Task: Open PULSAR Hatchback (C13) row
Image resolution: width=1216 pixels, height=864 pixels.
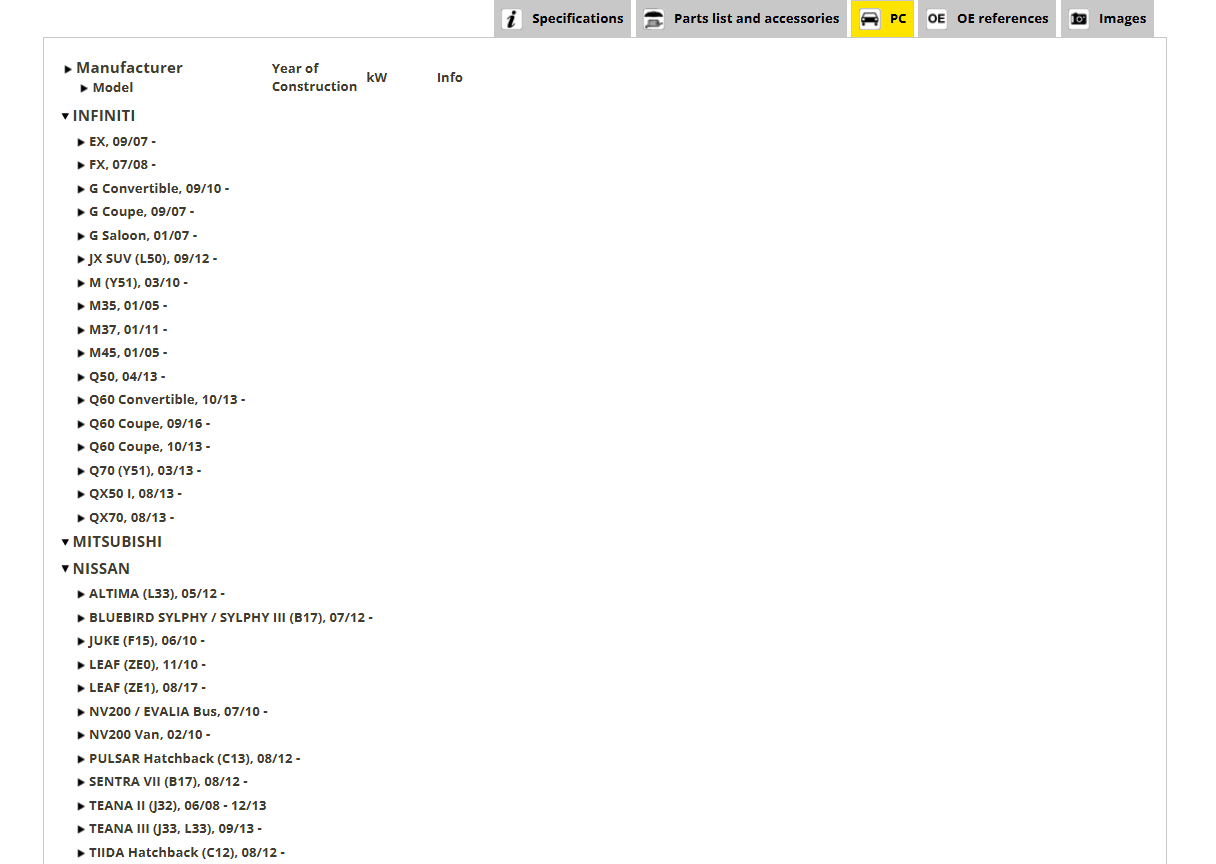Action: pyautogui.click(x=194, y=758)
